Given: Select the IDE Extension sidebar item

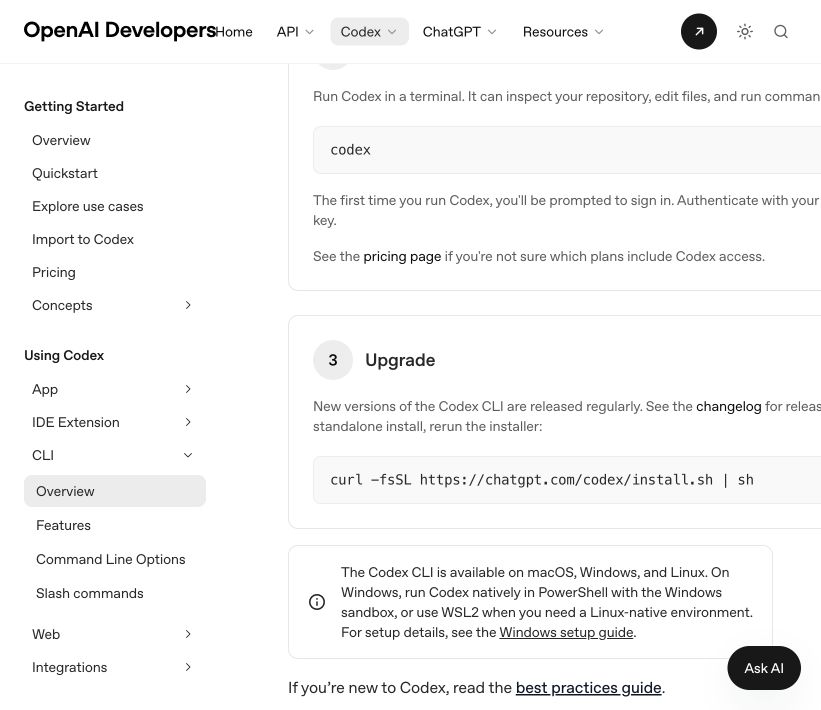Looking at the screenshot, I should 76,422.
